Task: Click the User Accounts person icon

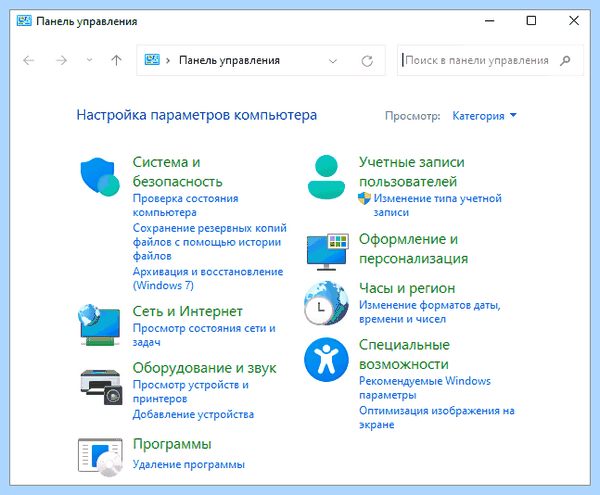Action: 326,177
